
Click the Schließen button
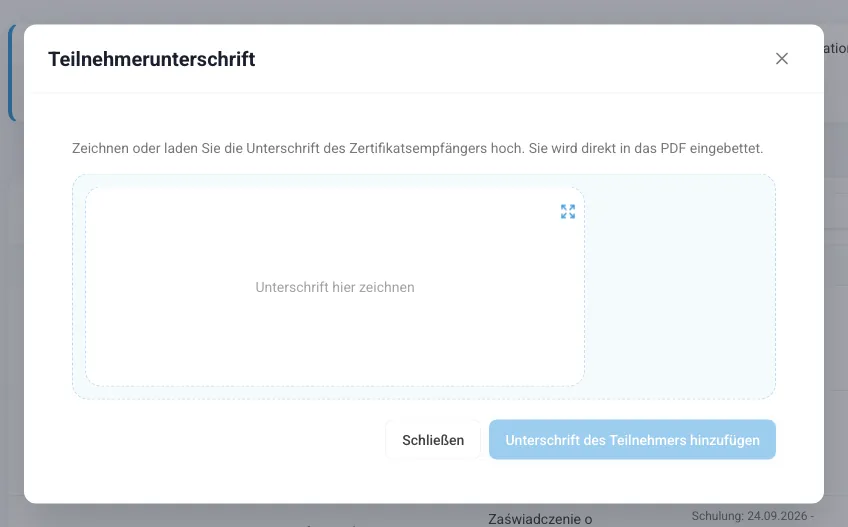[x=433, y=440]
